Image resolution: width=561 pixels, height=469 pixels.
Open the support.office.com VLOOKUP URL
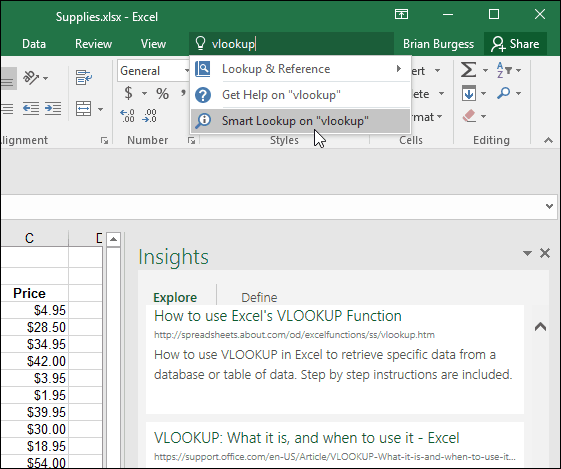[x=335, y=457]
